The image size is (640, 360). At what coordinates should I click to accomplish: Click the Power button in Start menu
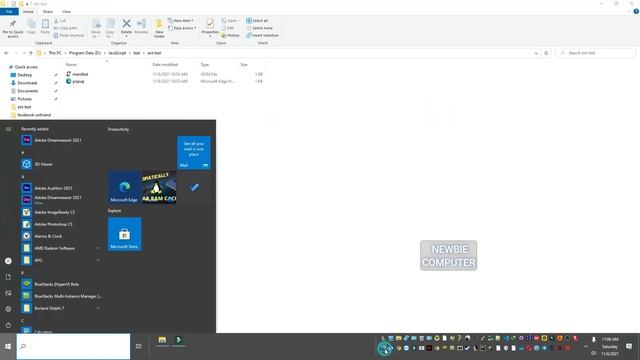[8, 325]
